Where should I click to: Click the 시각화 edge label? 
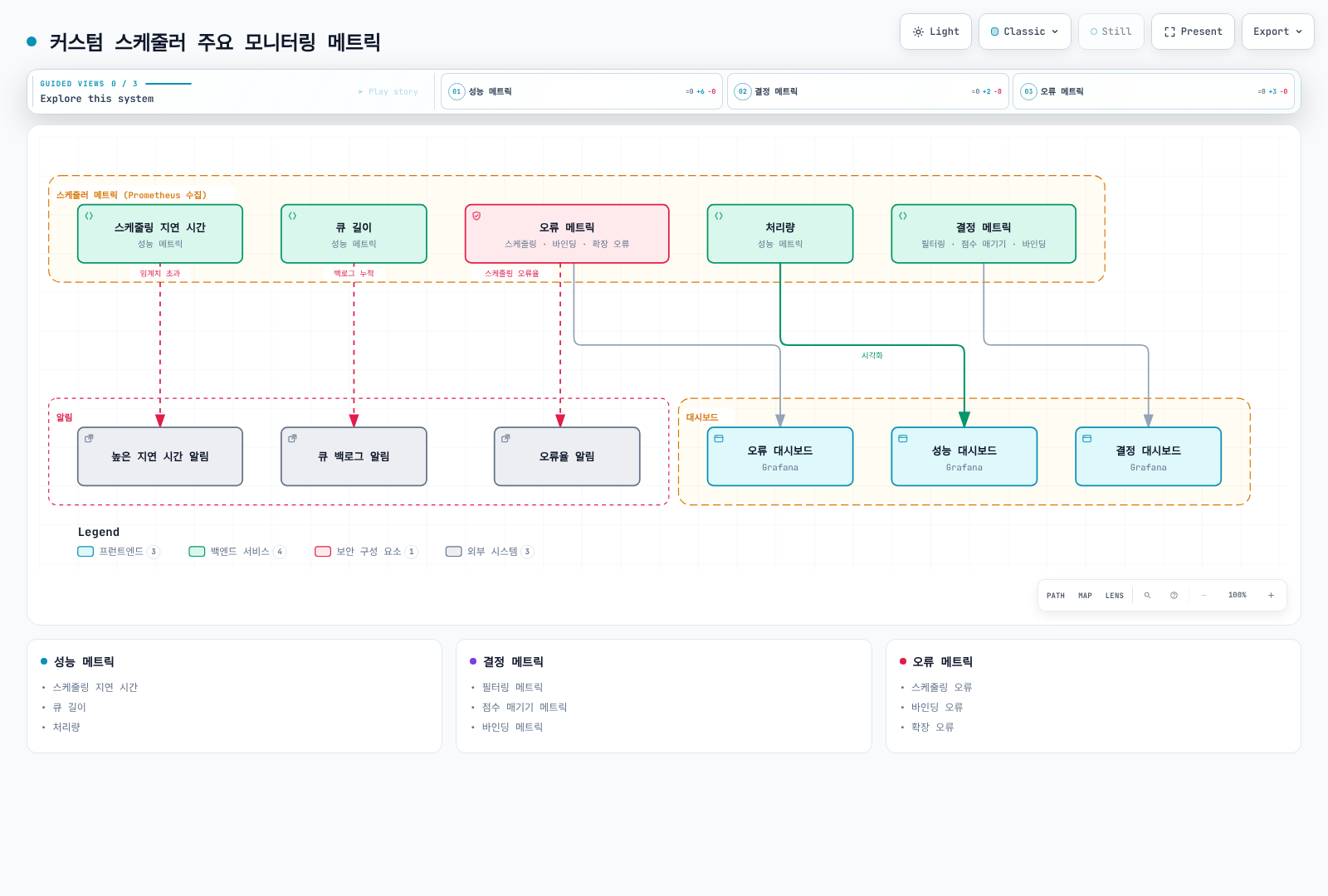pyautogui.click(x=872, y=356)
